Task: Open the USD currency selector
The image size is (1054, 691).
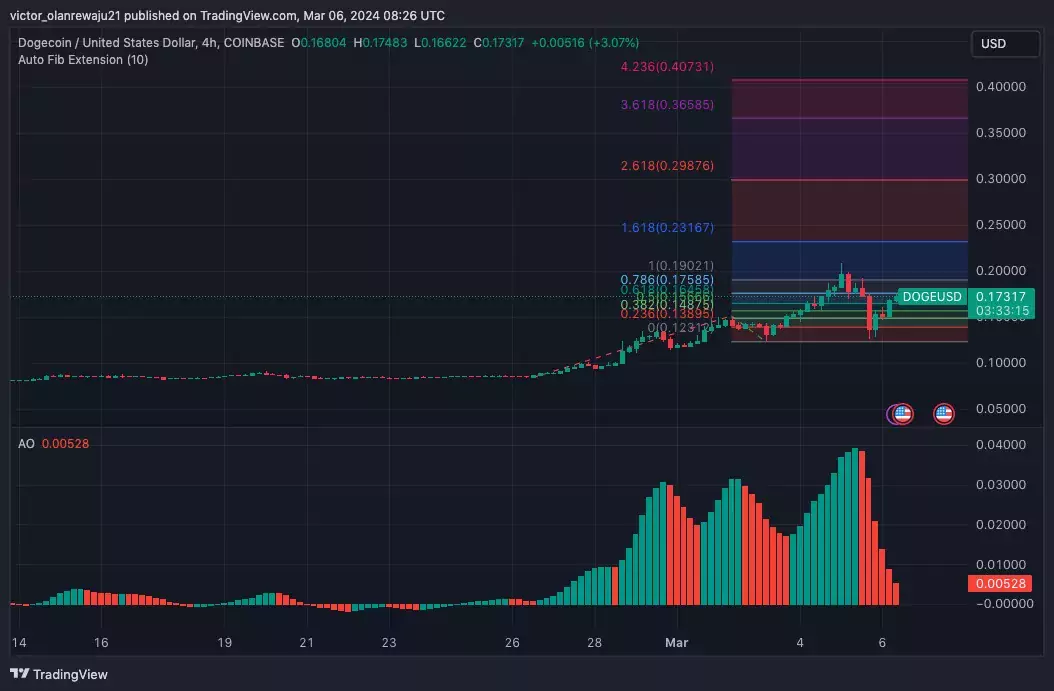Action: [x=1005, y=44]
